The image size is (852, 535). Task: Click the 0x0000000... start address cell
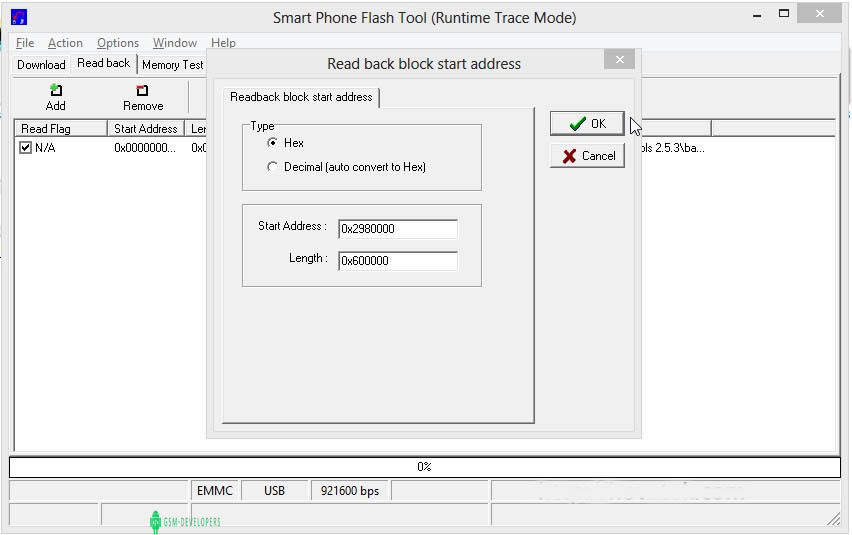pyautogui.click(x=145, y=148)
